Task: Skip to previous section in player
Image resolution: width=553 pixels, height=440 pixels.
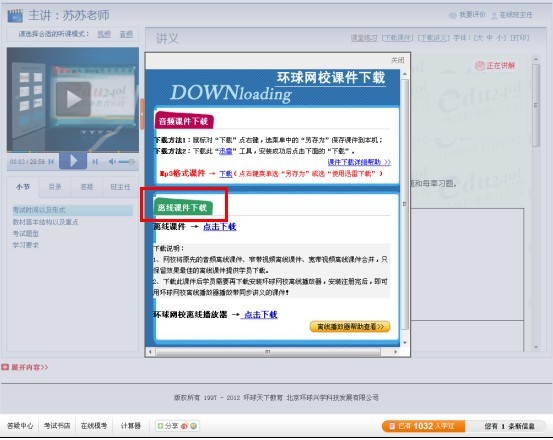Action: tap(51, 162)
